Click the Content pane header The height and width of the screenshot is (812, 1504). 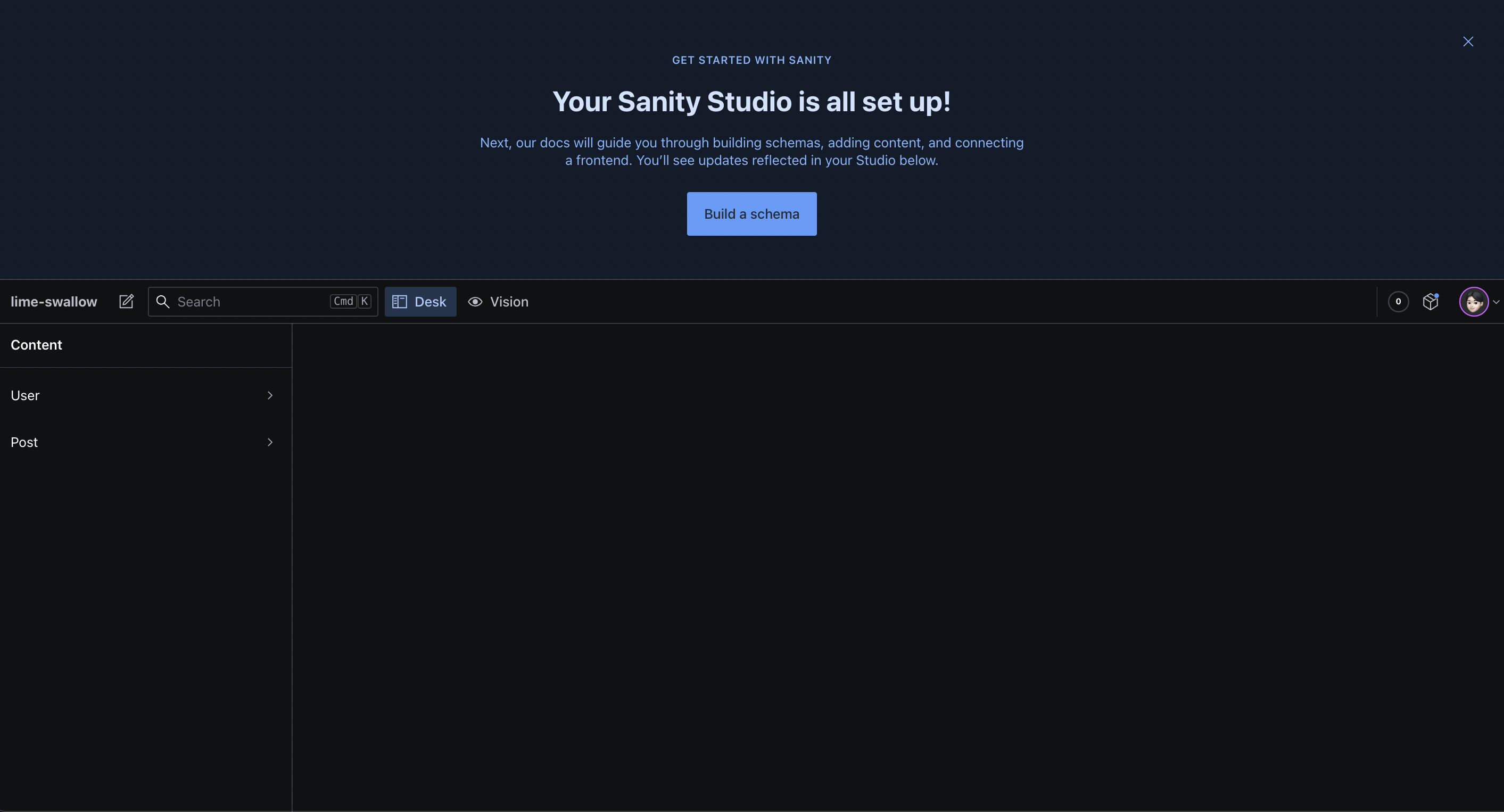[36, 344]
